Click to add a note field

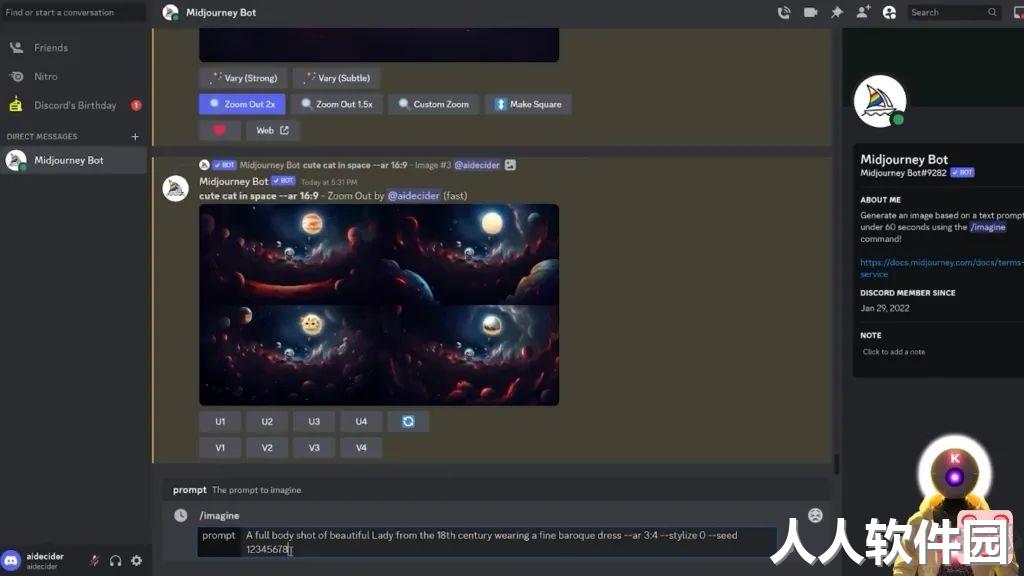[894, 352]
